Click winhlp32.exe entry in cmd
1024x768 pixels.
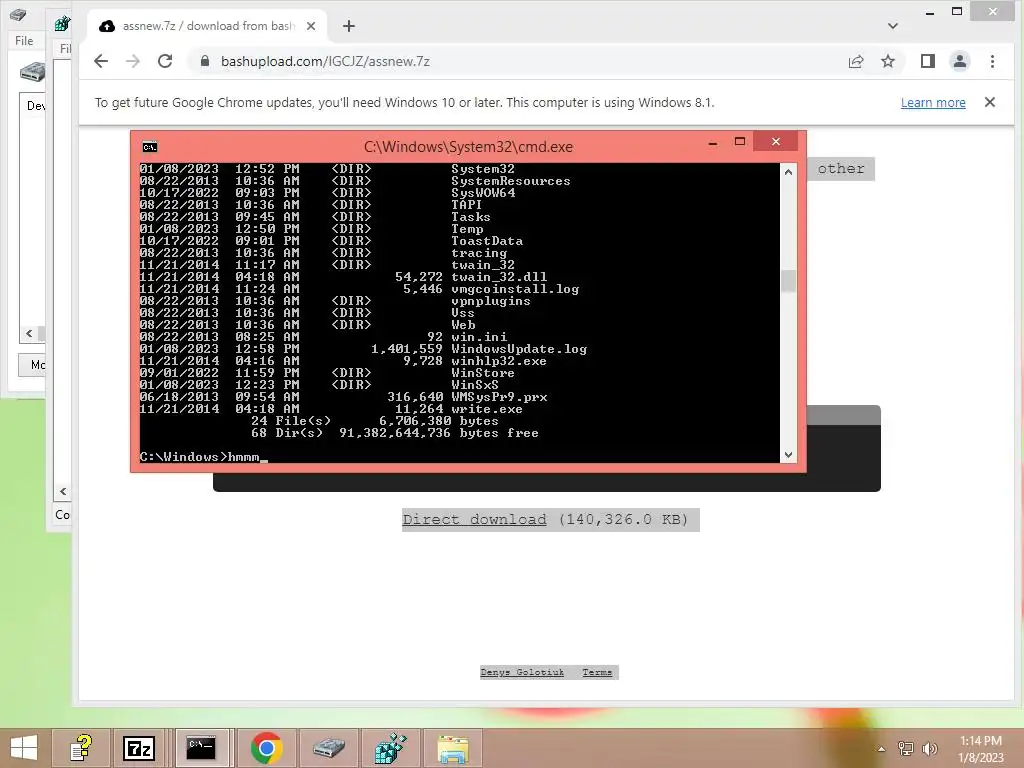point(499,361)
